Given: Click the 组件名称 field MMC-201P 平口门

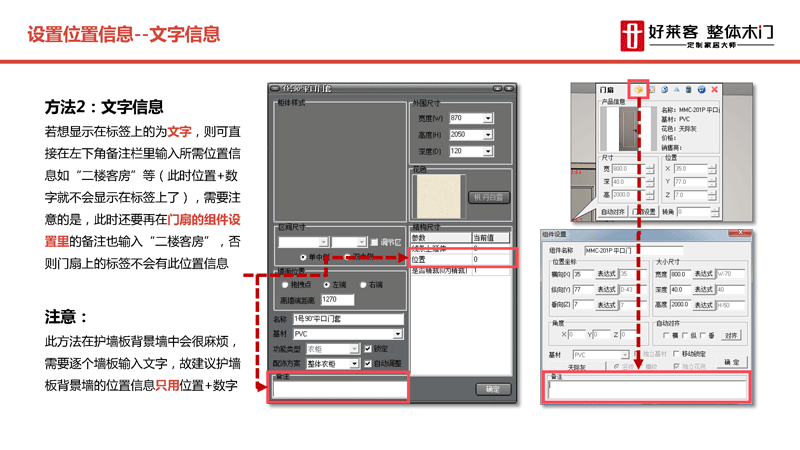Looking at the screenshot, I should (x=633, y=251).
